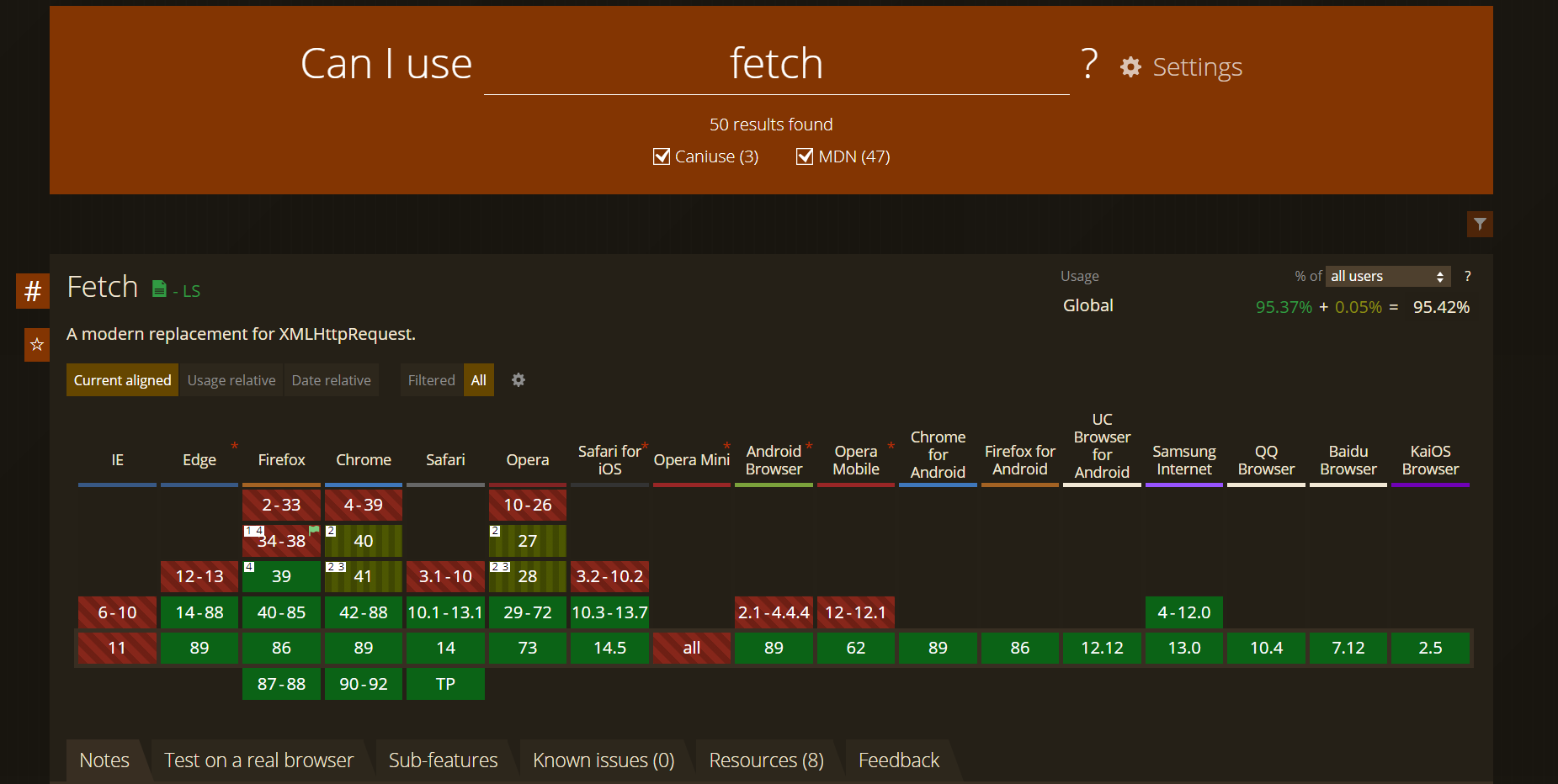Open the table display options gear

pyautogui.click(x=518, y=380)
